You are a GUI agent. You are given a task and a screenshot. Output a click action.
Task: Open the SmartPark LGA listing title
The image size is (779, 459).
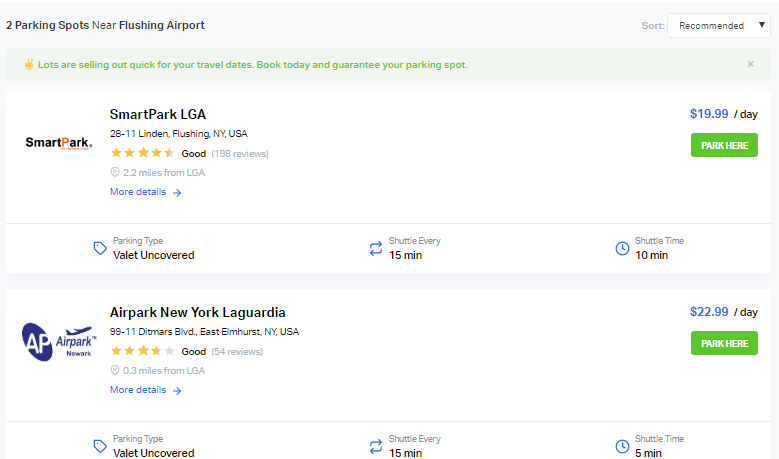click(x=157, y=114)
